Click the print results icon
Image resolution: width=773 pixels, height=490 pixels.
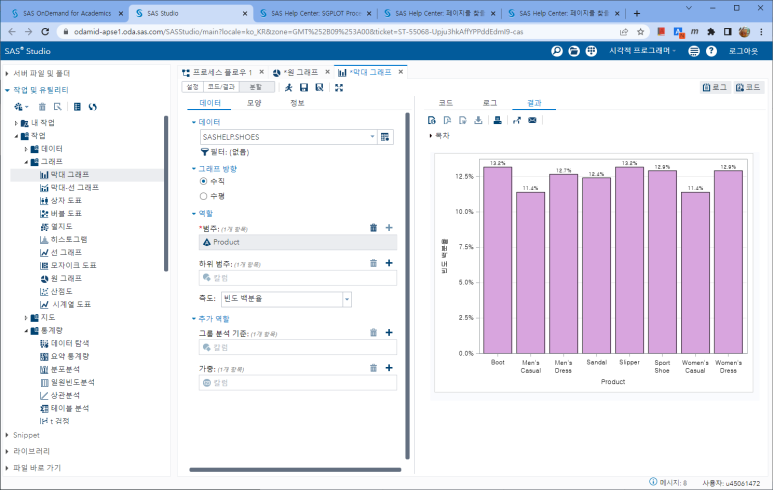click(495, 120)
